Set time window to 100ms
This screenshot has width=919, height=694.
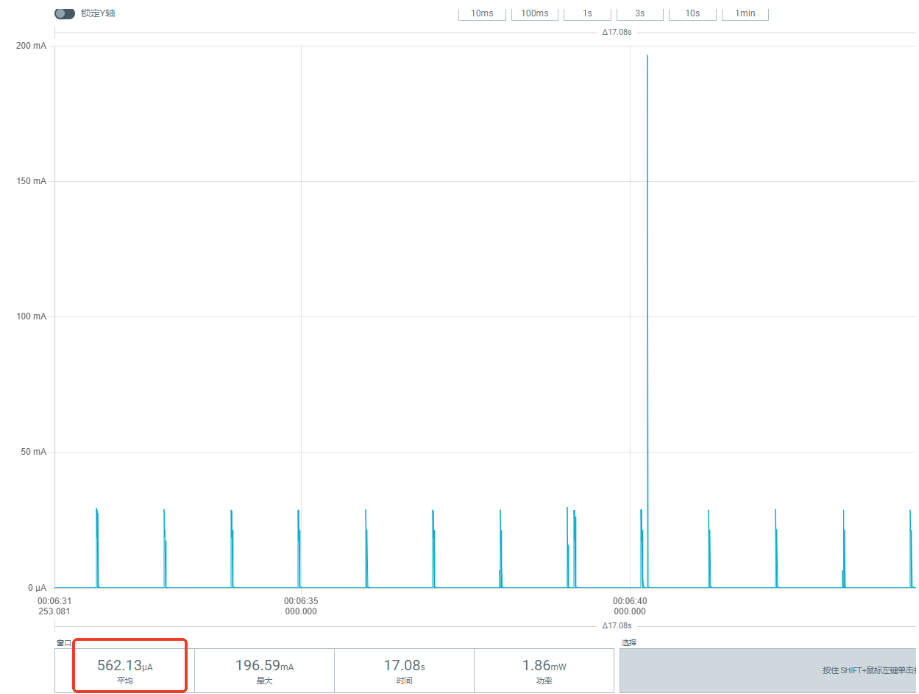tap(535, 13)
